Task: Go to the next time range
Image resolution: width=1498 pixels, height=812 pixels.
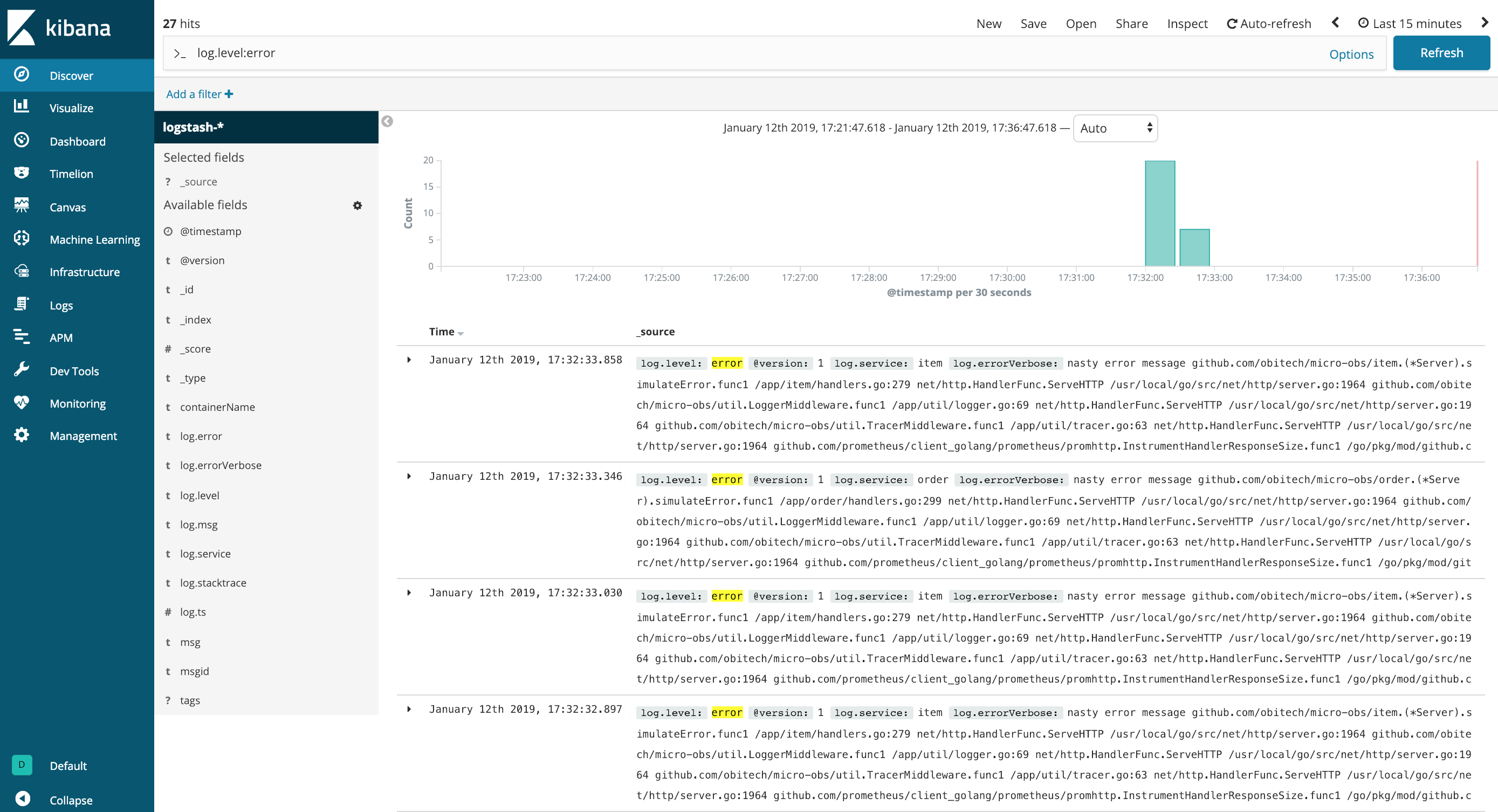Action: pos(1484,22)
